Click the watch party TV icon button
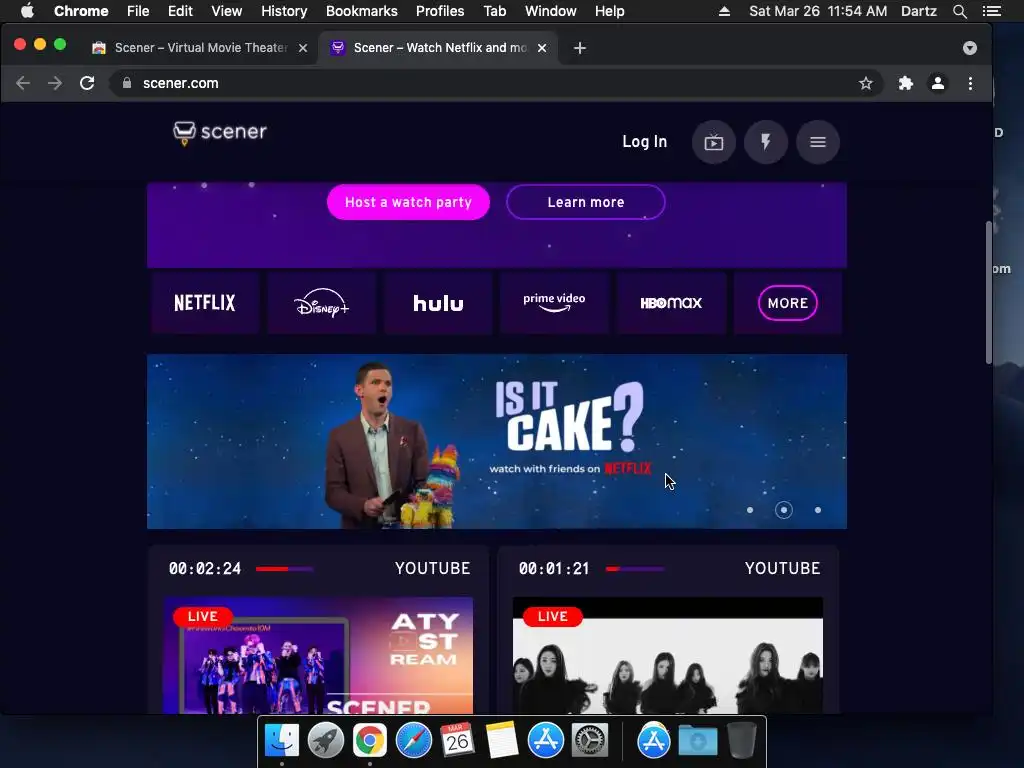This screenshot has width=1024, height=768. (x=713, y=142)
